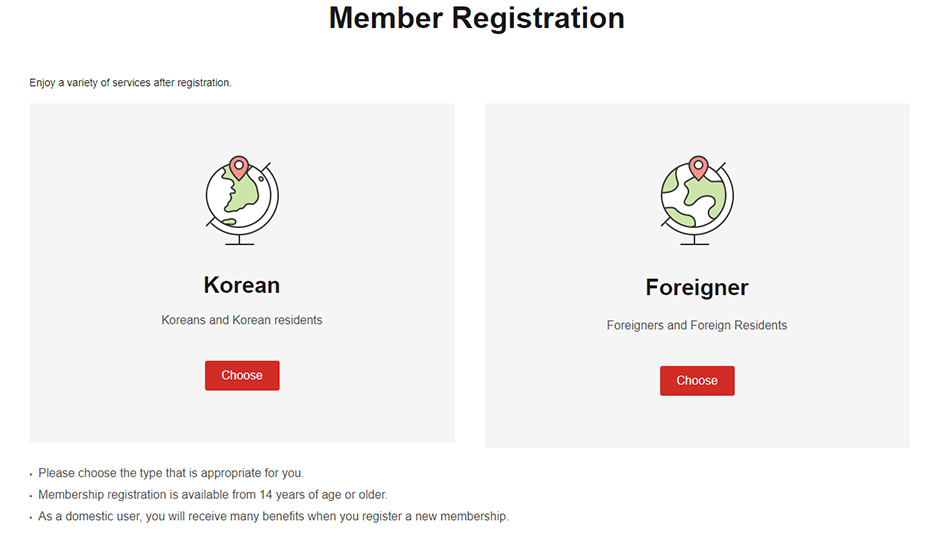Click the world globe icon for Foreigner
This screenshot has width=938, height=537.
697,200
